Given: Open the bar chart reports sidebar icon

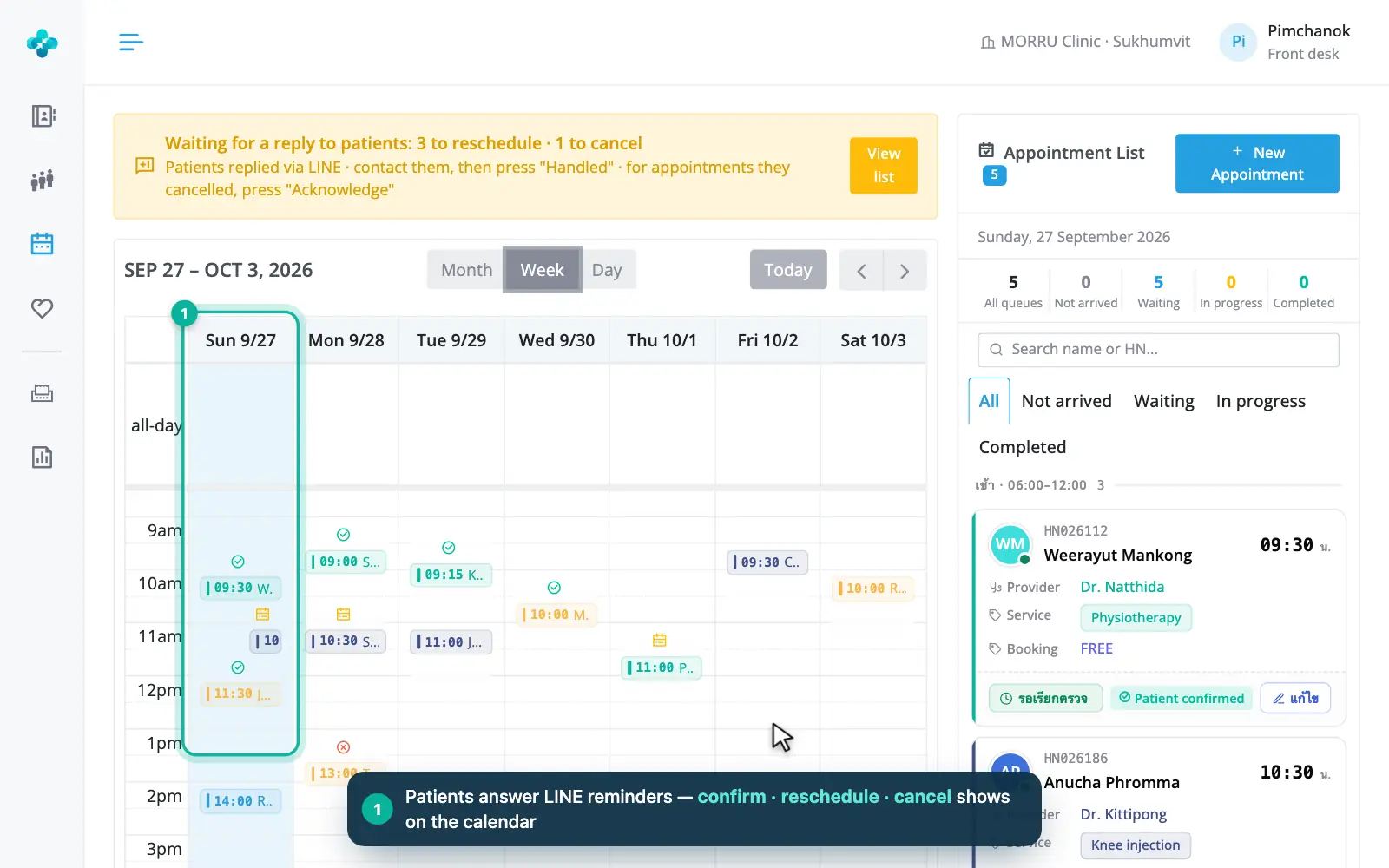Looking at the screenshot, I should click(43, 457).
